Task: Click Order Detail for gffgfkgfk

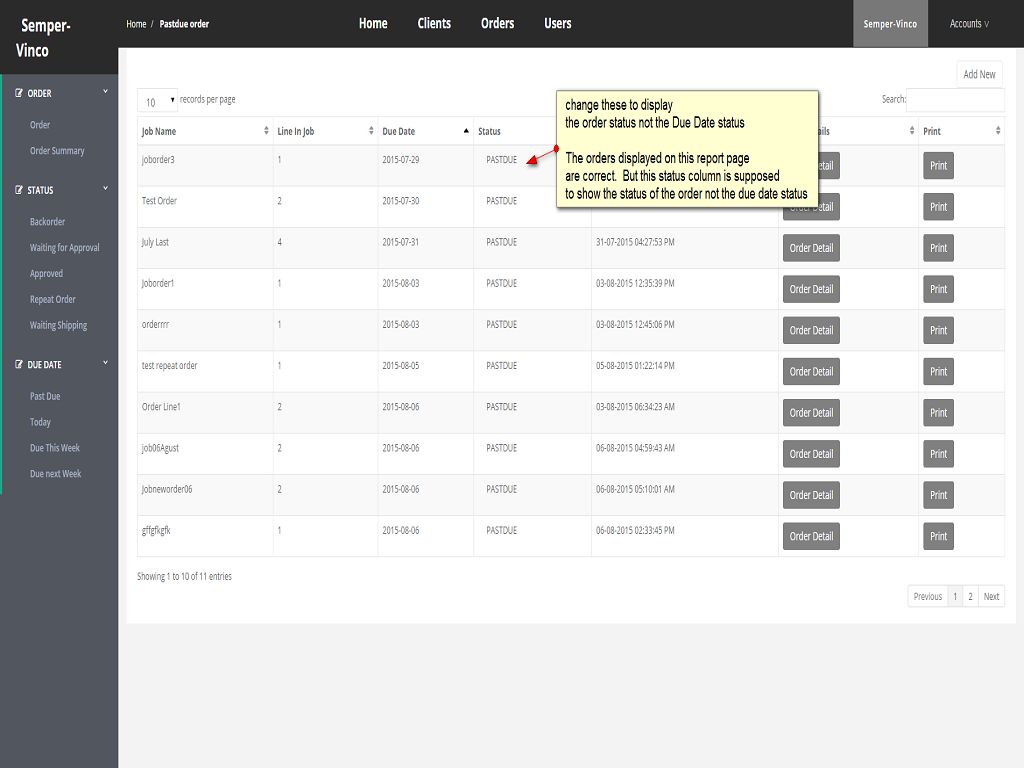Action: click(811, 536)
